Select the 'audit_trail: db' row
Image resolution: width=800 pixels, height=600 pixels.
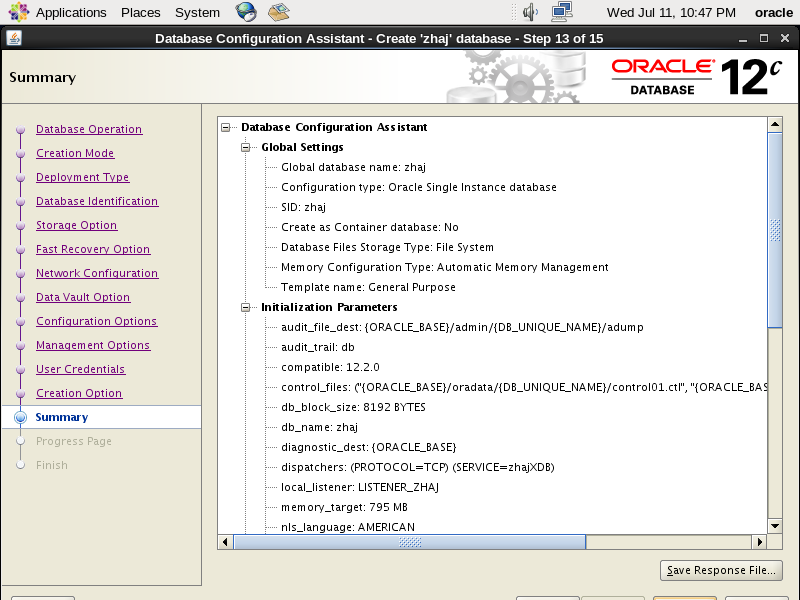pos(318,347)
